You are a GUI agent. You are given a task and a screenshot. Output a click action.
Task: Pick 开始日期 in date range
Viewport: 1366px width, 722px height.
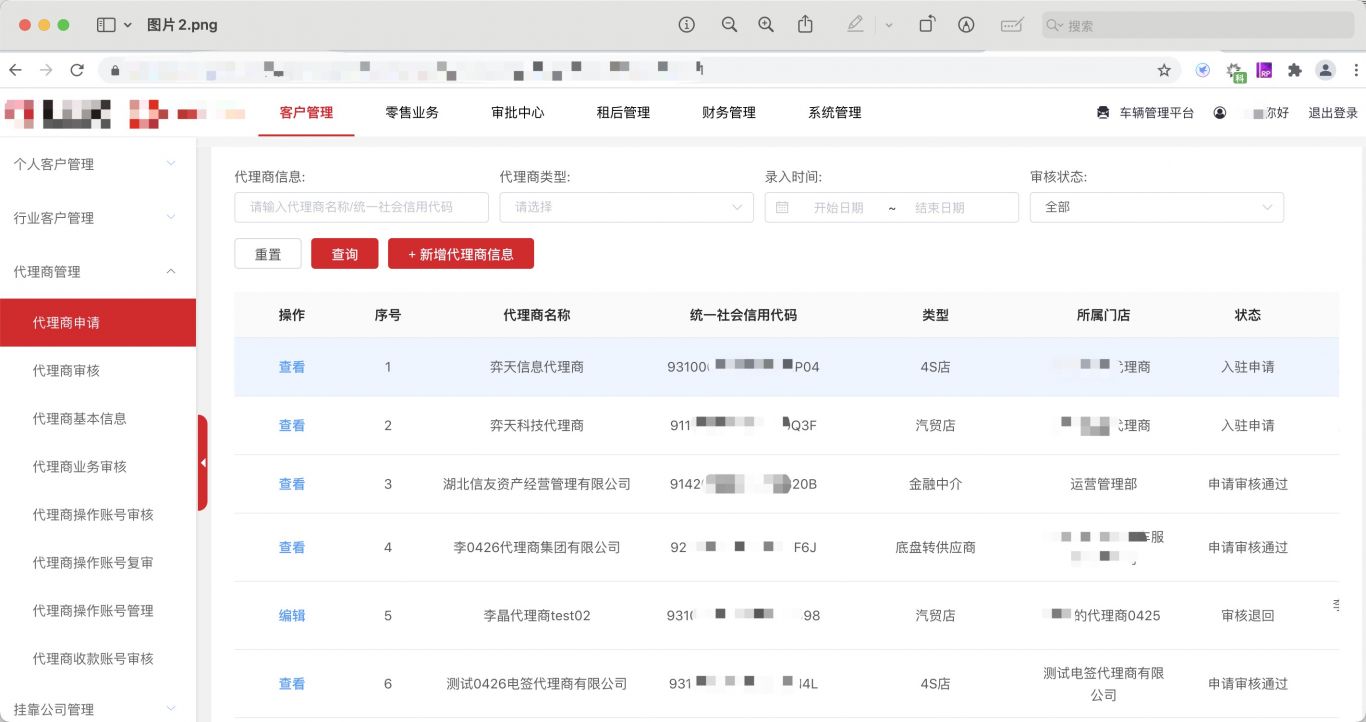(838, 208)
